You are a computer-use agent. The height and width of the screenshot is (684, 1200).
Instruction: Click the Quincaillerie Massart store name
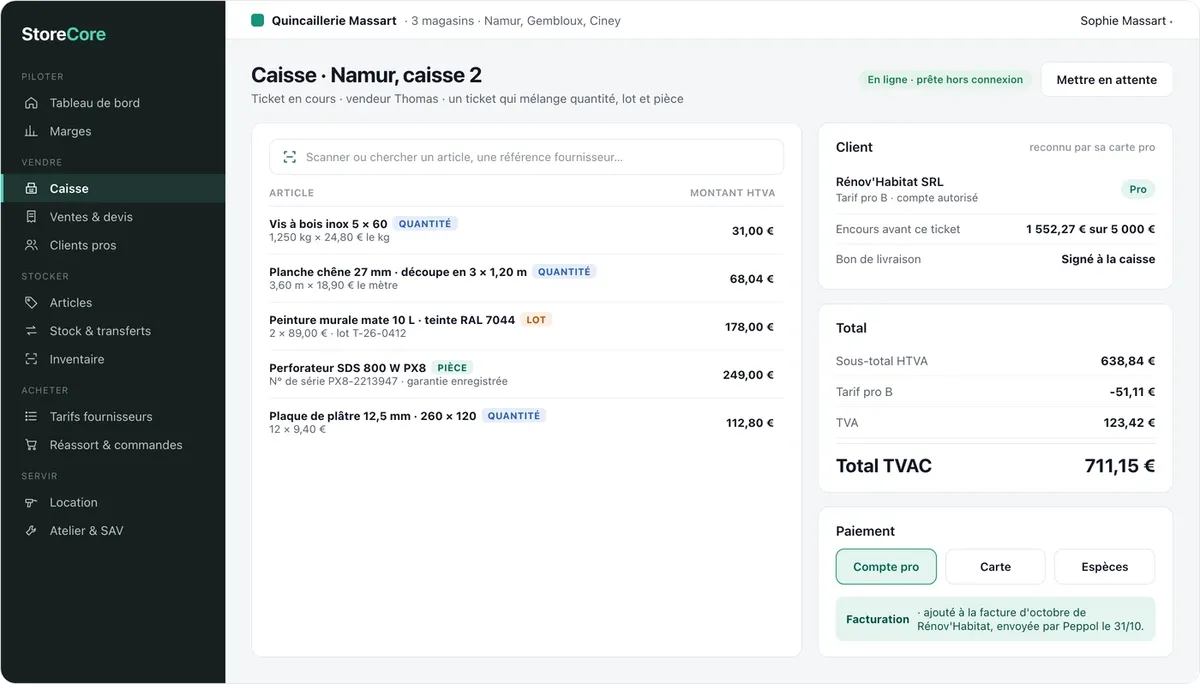[x=334, y=20]
